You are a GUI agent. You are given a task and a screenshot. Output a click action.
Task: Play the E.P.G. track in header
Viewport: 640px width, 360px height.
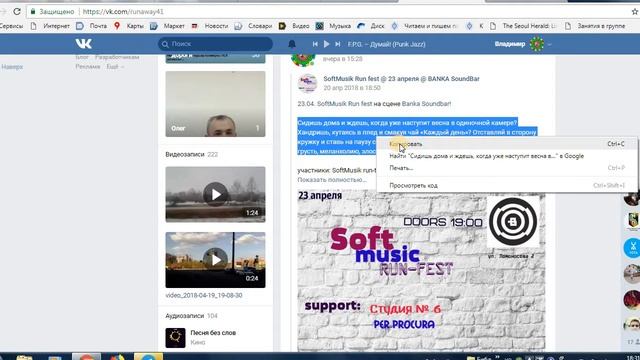click(x=327, y=44)
